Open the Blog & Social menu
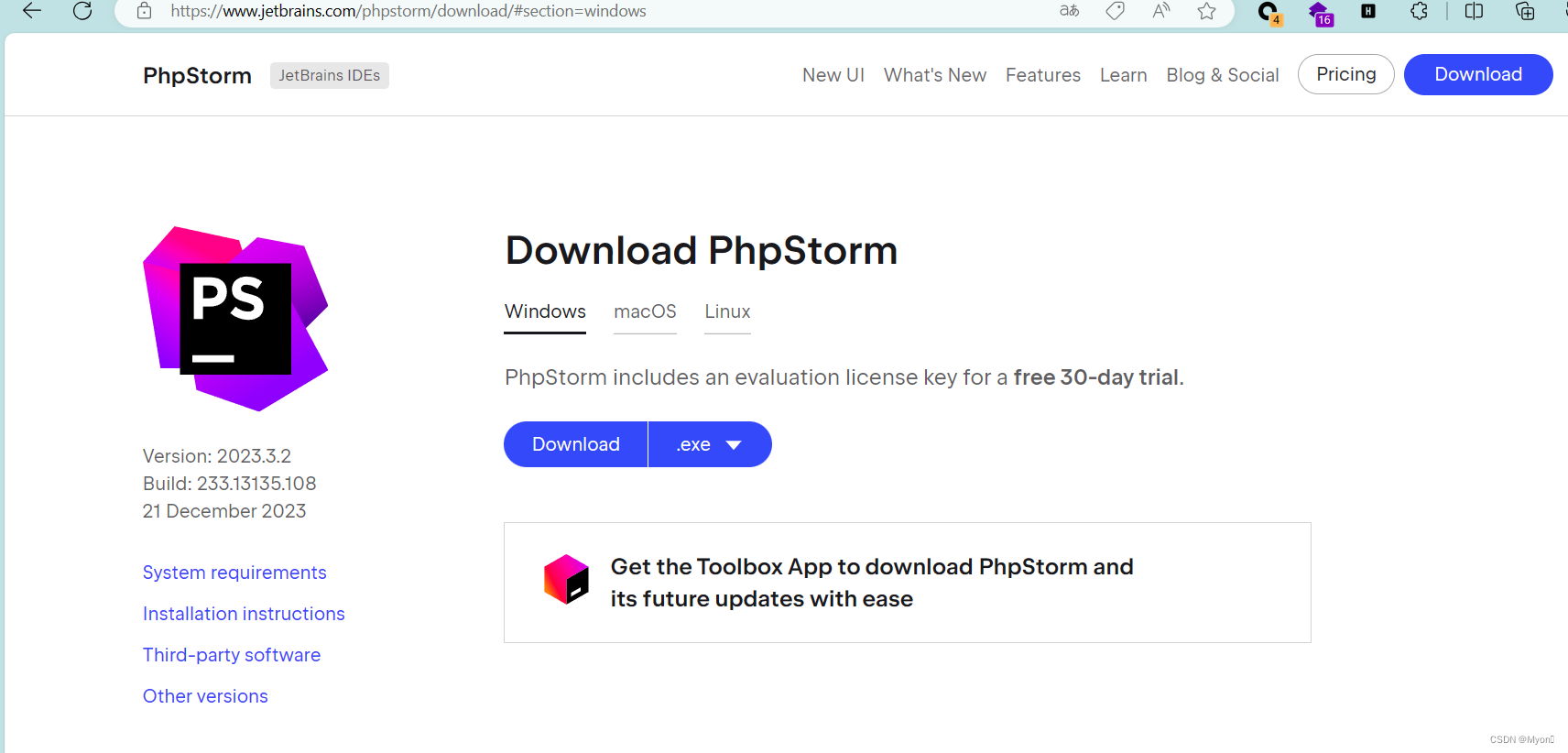This screenshot has height=753, width=1568. tap(1223, 75)
